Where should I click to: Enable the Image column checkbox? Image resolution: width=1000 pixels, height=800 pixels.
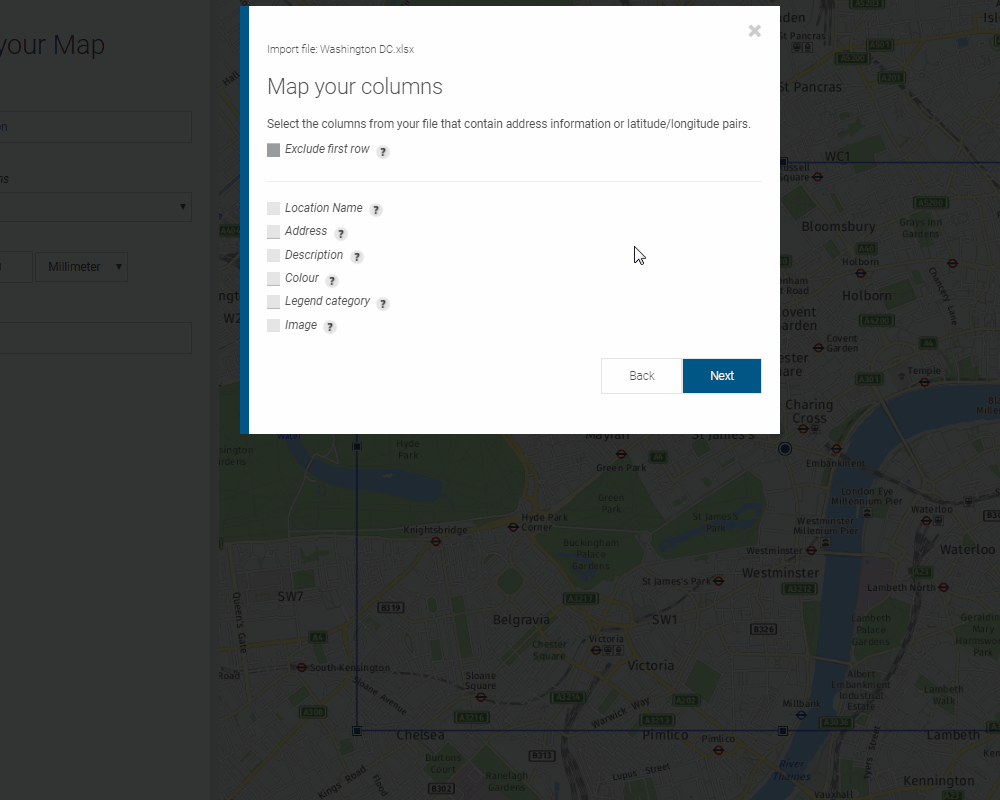[274, 325]
